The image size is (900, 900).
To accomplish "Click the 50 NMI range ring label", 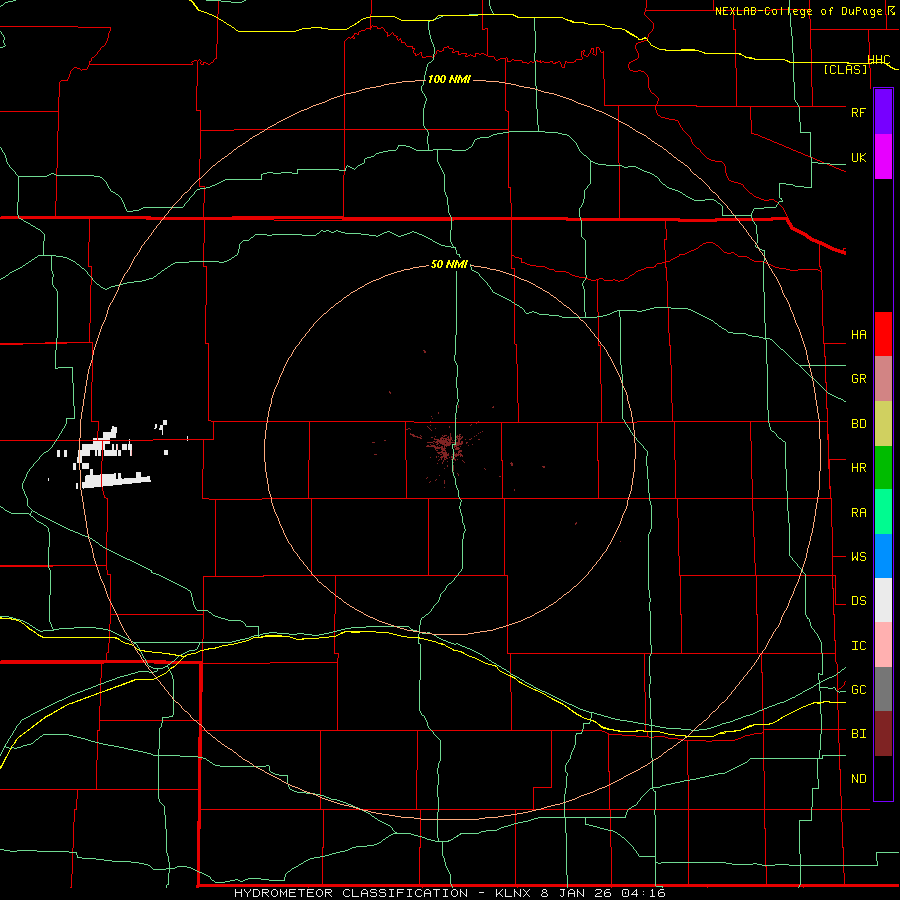I will coord(449,264).
